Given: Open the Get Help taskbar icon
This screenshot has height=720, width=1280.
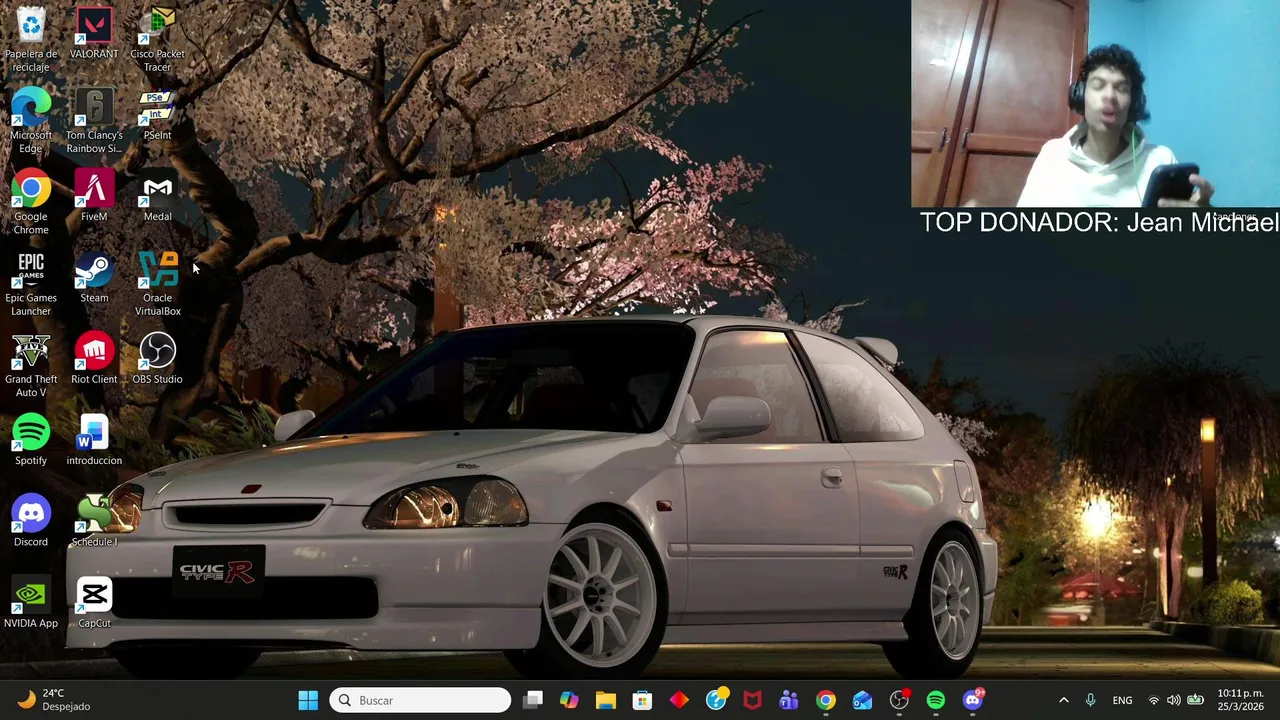Looking at the screenshot, I should pyautogui.click(x=716, y=700).
